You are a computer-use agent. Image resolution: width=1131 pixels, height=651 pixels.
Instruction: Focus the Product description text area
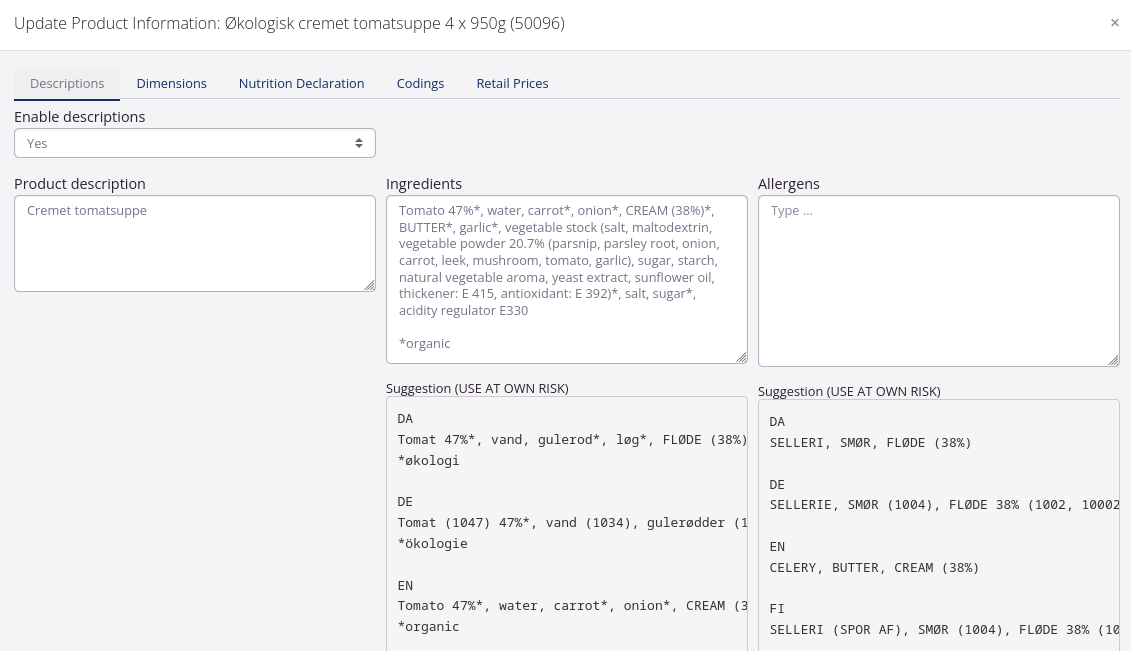point(195,243)
